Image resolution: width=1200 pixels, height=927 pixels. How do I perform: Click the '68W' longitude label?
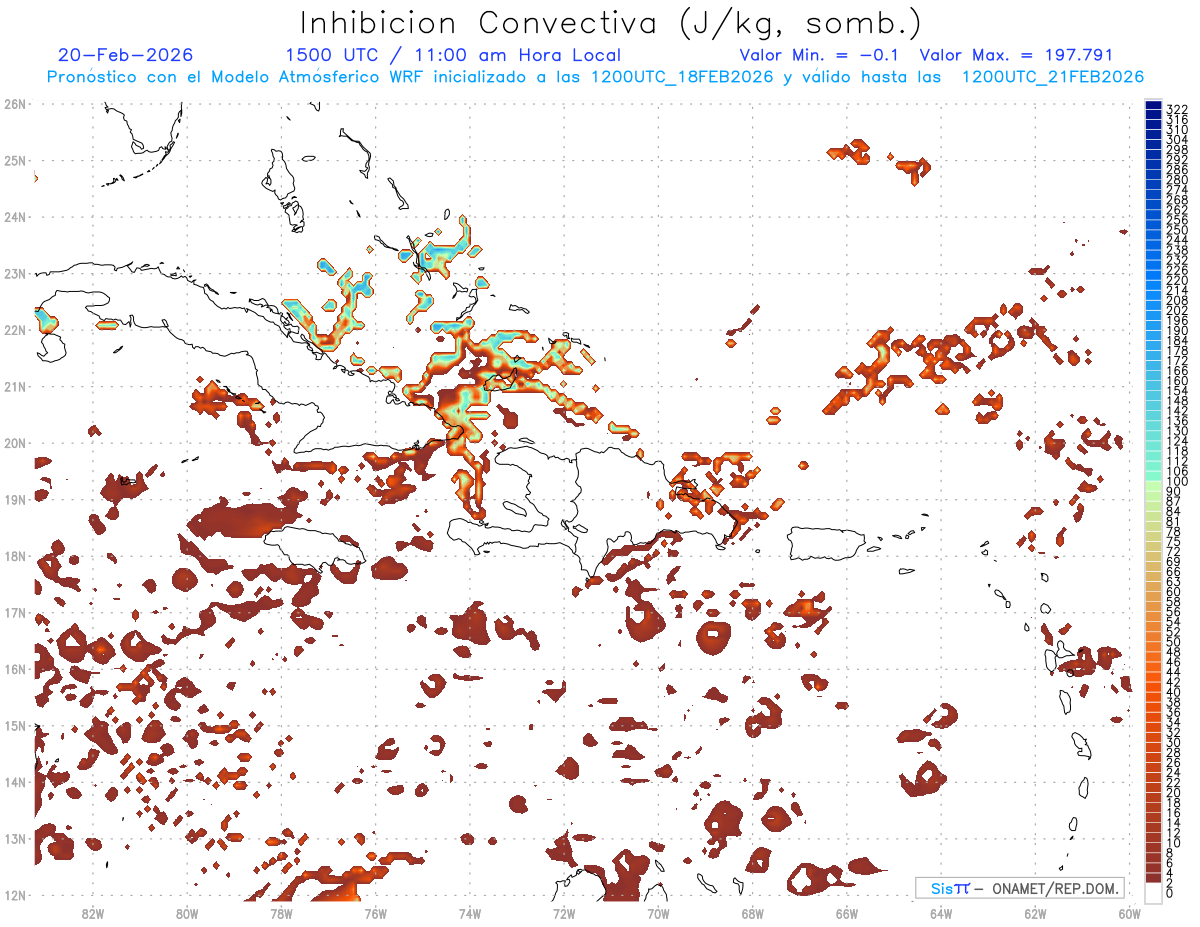(753, 912)
